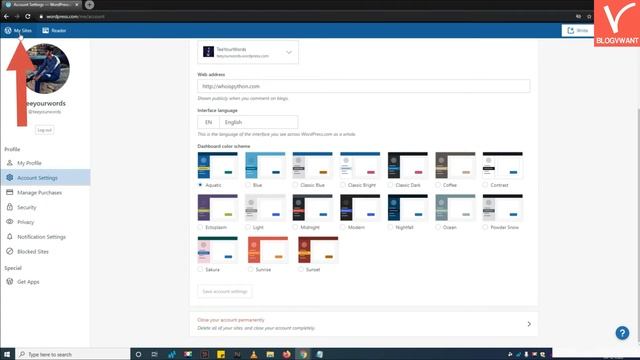Screen dimensions: 640x360
Task: Click the Nightfall color scheme preview
Action: [408, 208]
